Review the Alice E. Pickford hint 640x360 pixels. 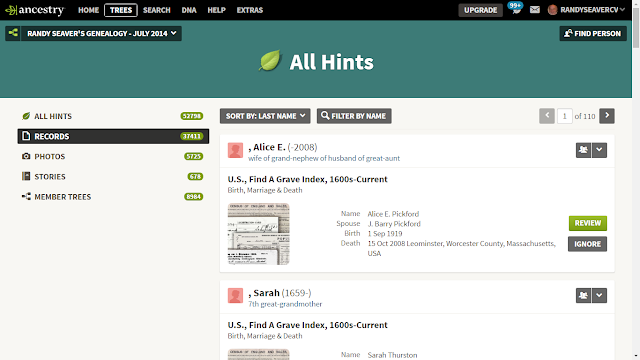588,223
